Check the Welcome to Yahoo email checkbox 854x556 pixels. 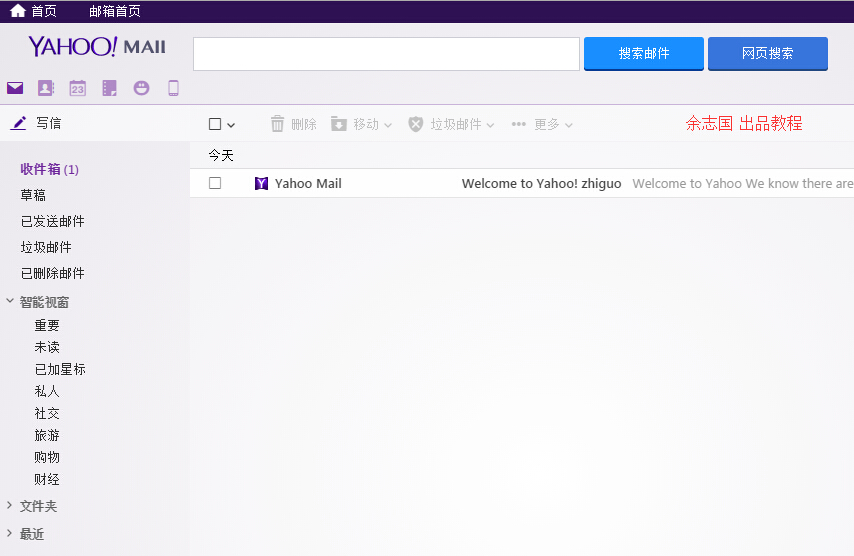(x=215, y=183)
